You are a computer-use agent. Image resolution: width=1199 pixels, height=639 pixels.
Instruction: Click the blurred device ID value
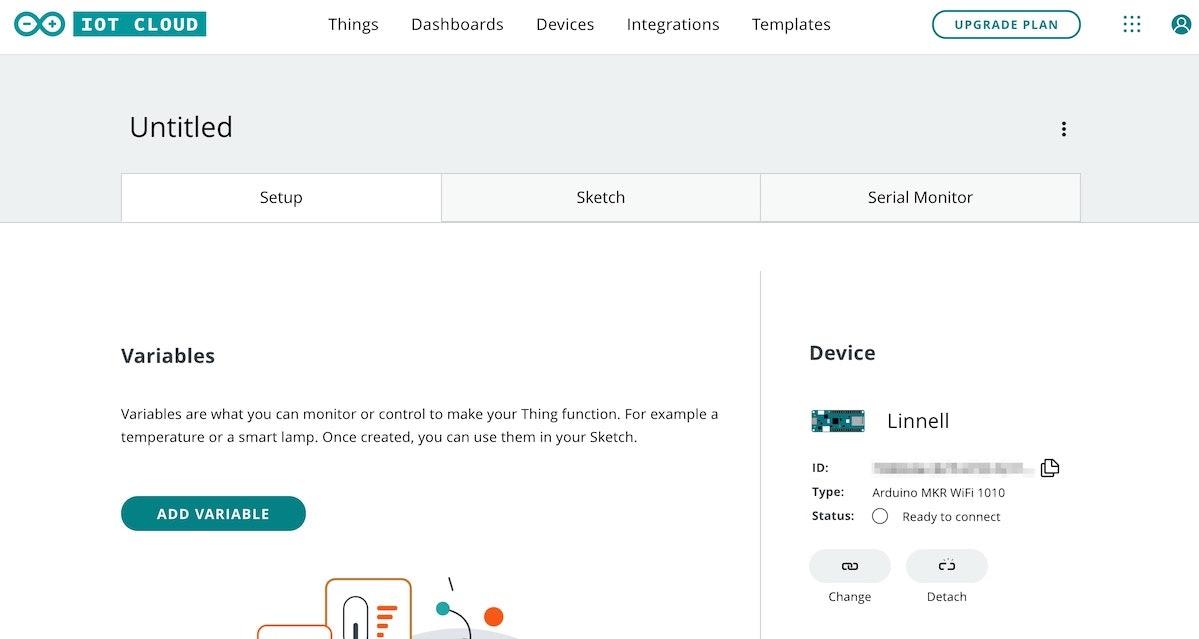[952, 469]
